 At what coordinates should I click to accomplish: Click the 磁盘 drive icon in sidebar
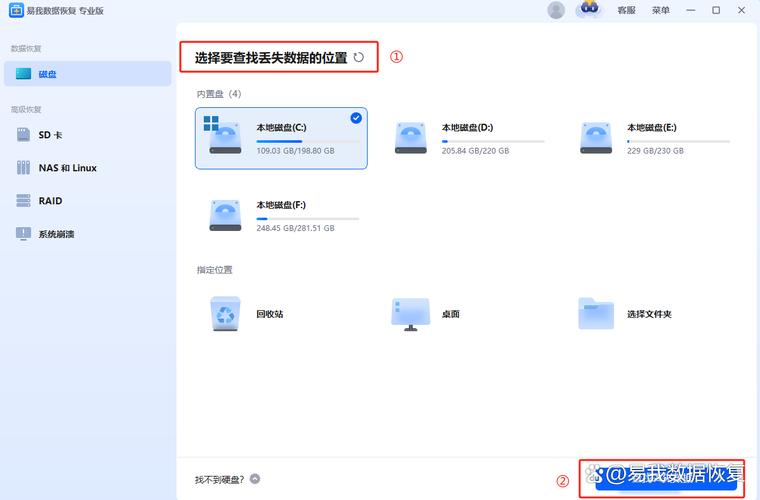pos(23,74)
